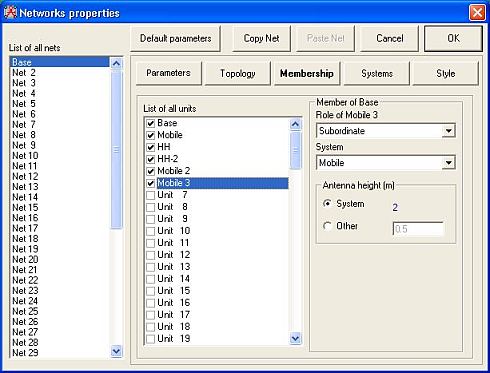Tick the Unit 19 checkbox

click(151, 339)
